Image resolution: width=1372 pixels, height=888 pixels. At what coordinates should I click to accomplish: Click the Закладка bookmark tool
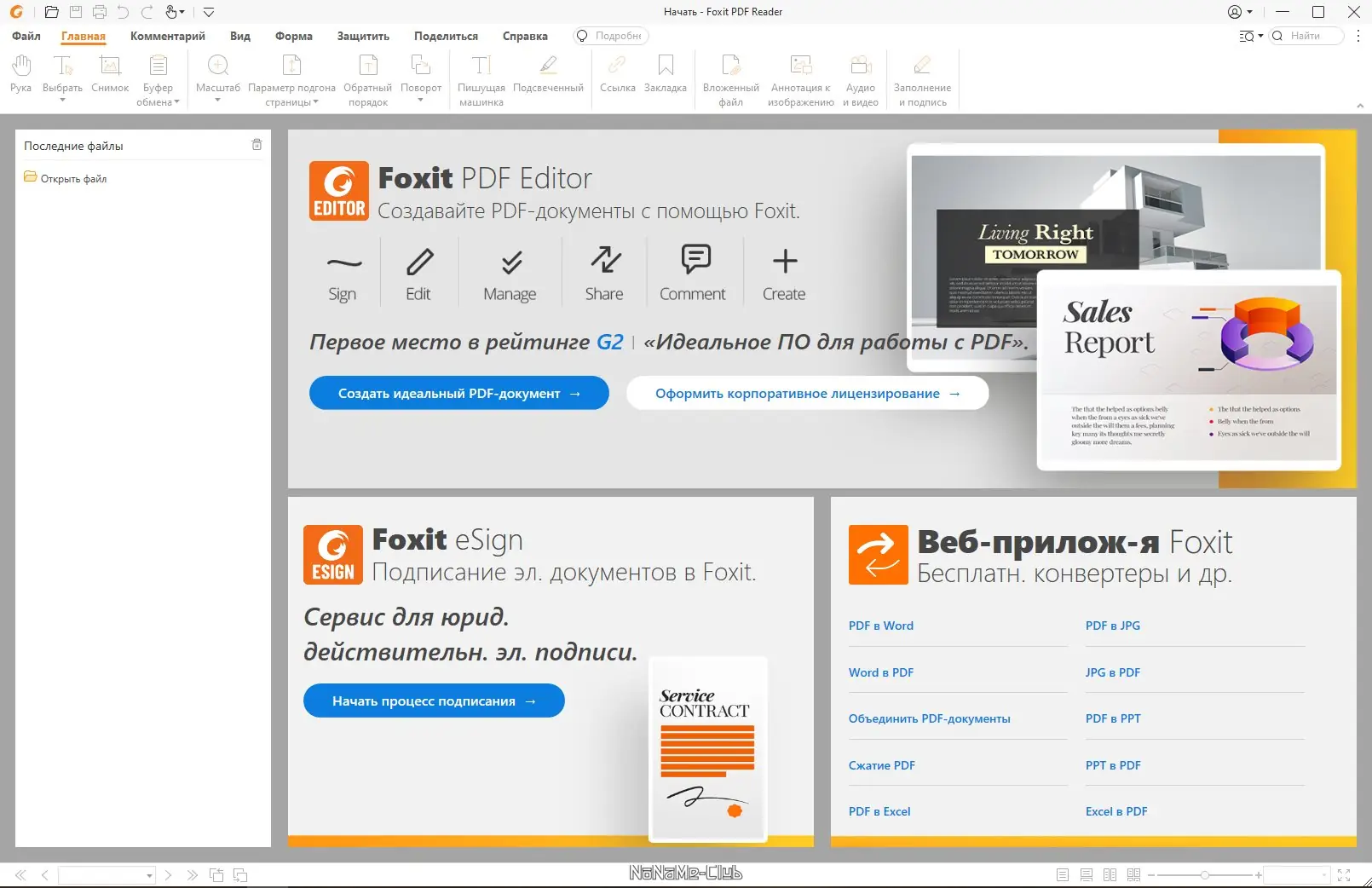tap(666, 73)
